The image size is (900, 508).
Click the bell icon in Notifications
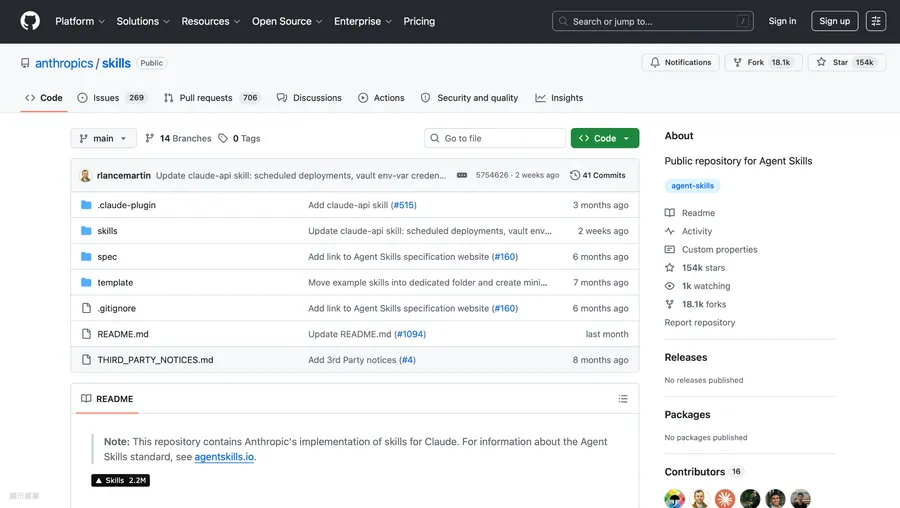[x=655, y=62]
